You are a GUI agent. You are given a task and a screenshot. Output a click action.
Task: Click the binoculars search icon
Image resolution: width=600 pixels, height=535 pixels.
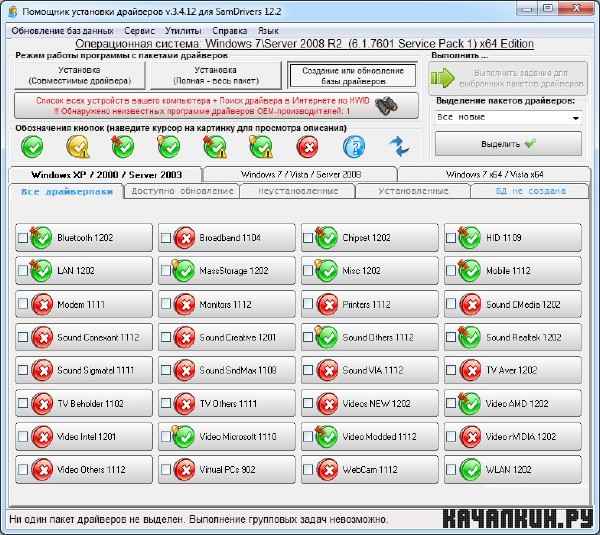(x=386, y=105)
